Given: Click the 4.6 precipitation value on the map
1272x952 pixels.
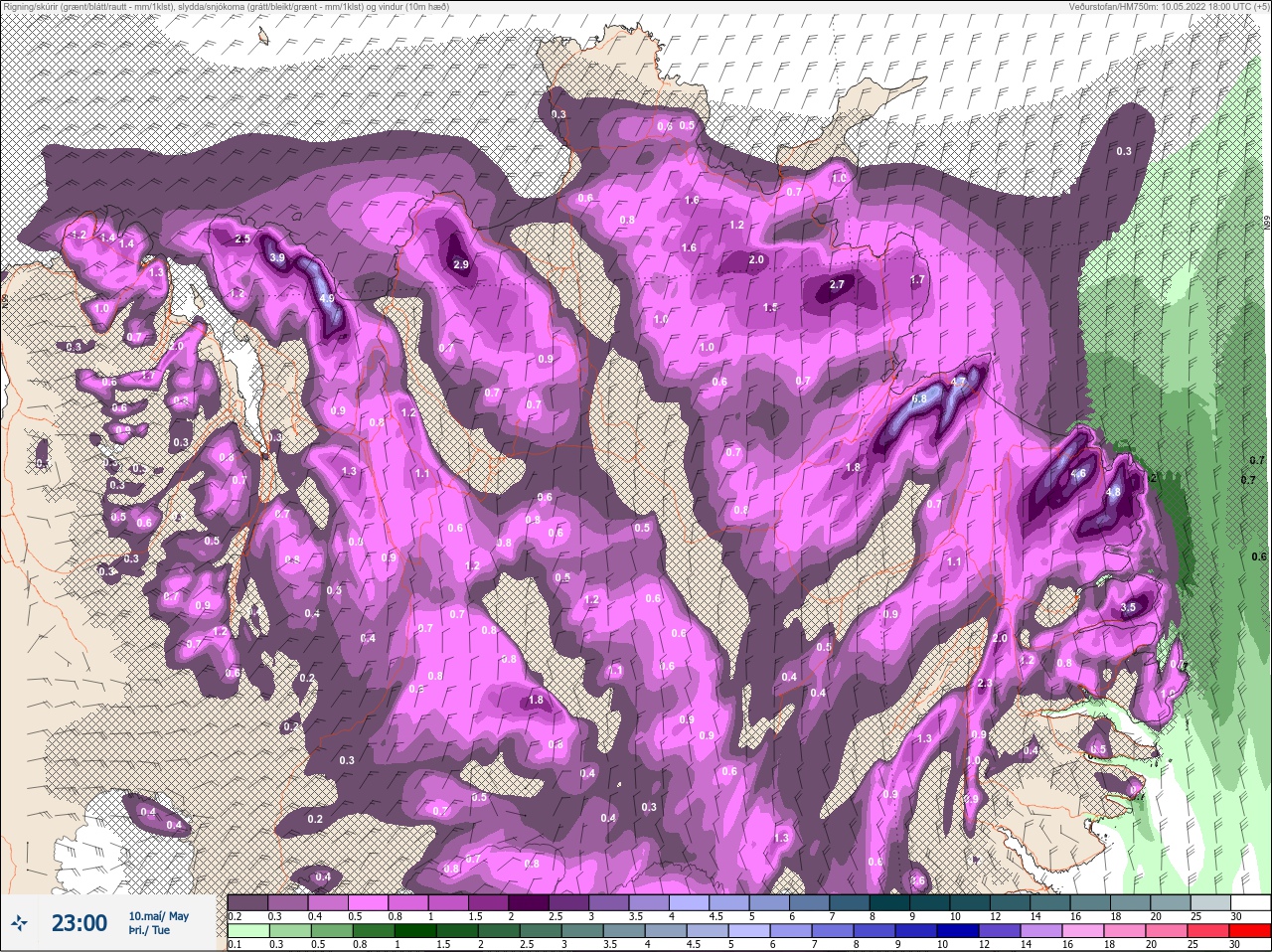Looking at the screenshot, I should click(x=1078, y=474).
